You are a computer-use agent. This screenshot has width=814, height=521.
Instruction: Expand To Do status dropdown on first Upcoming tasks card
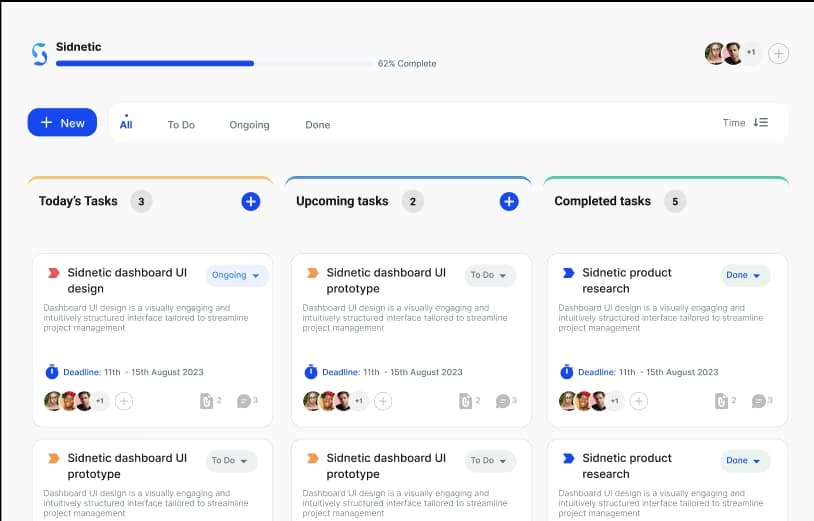489,275
